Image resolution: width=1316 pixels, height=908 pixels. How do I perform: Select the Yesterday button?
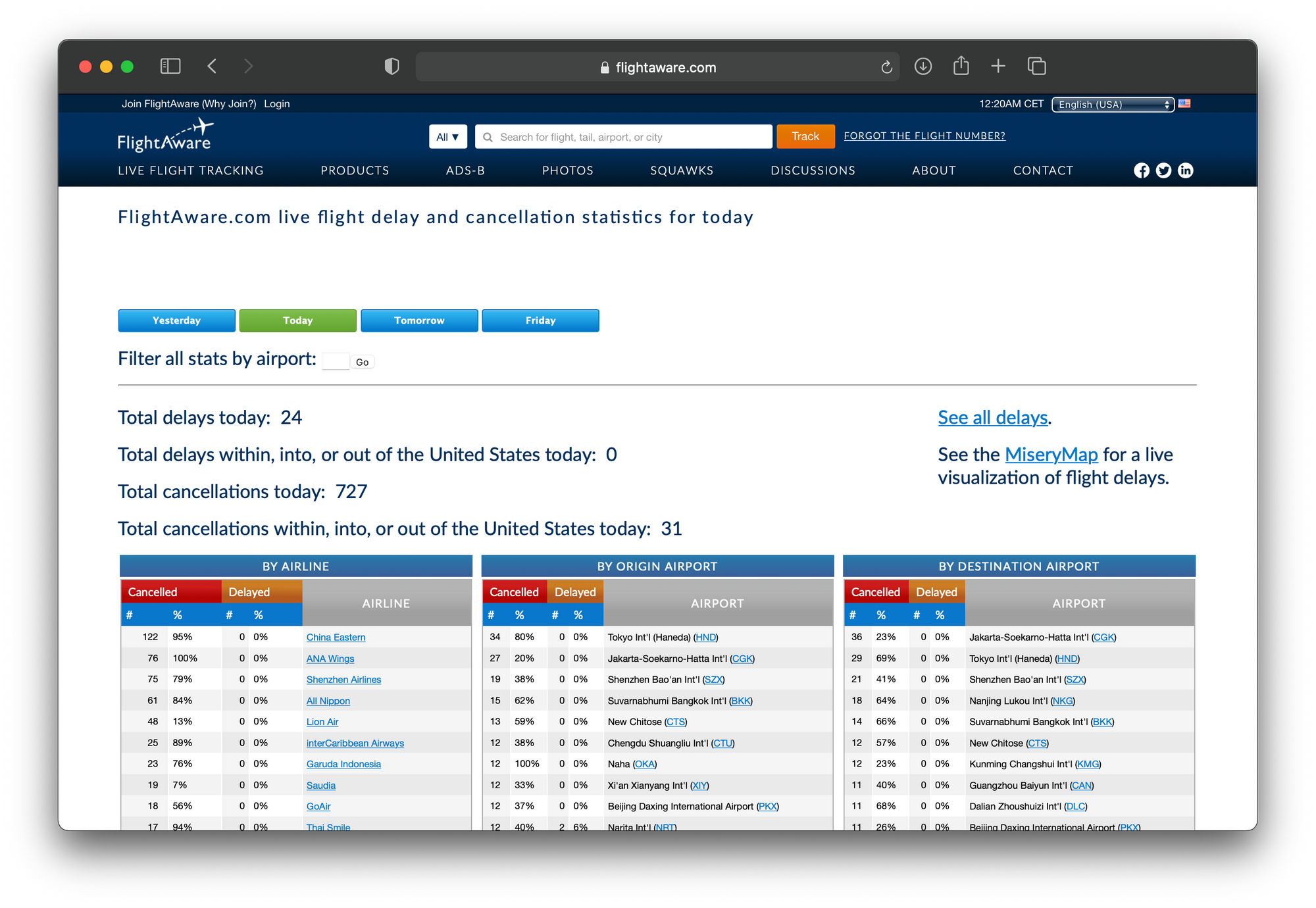176,320
